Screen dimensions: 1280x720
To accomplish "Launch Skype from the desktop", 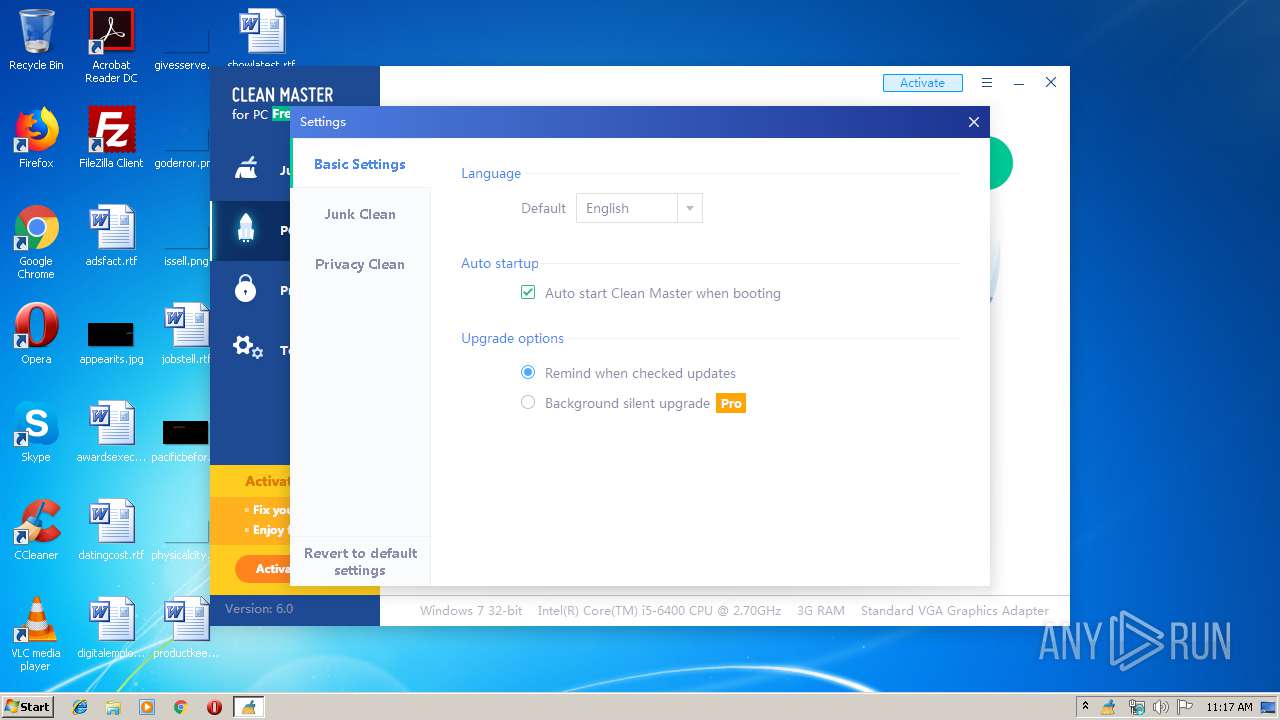I will tap(36, 432).
